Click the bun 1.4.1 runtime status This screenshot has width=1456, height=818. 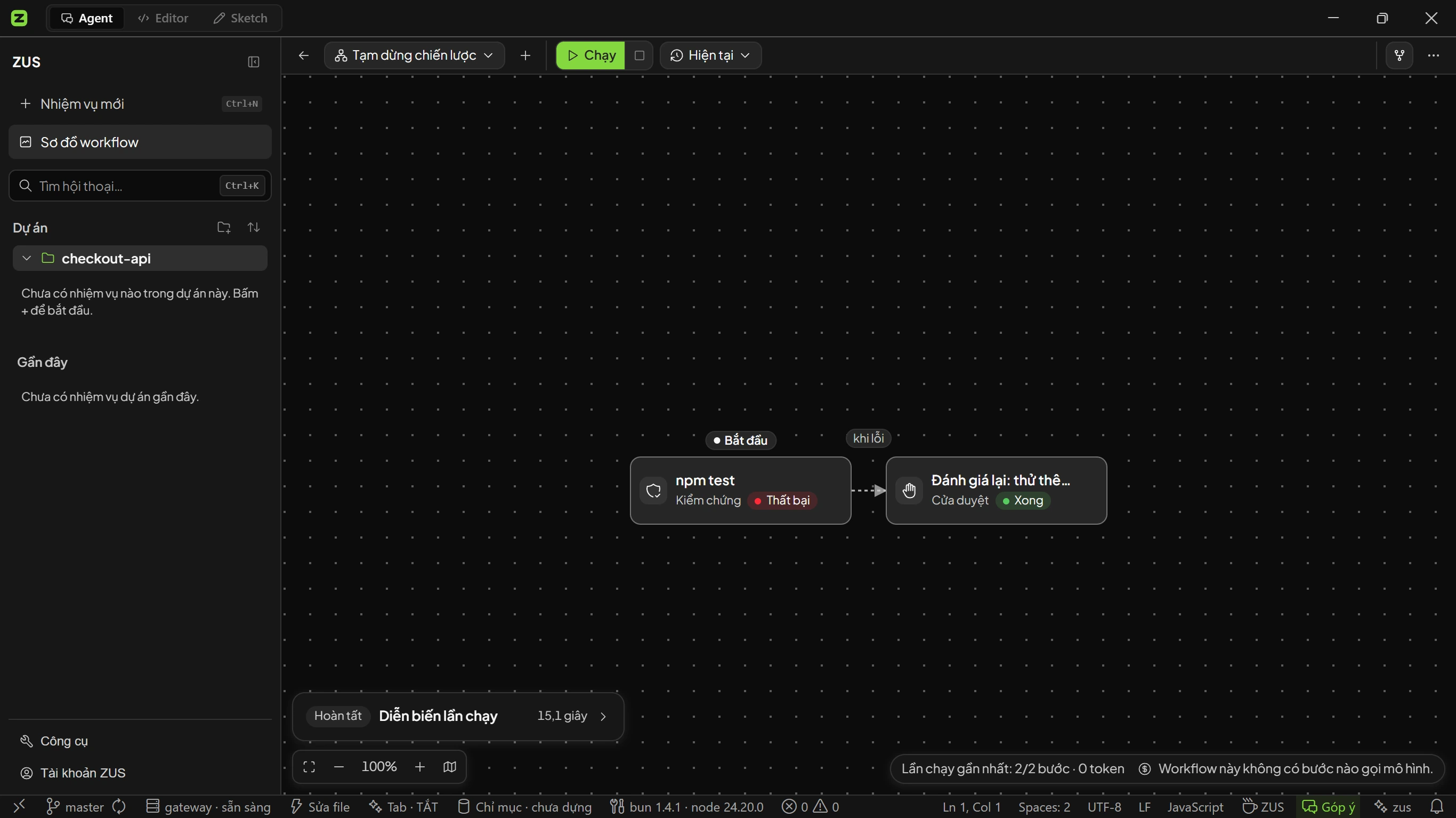[x=687, y=807]
